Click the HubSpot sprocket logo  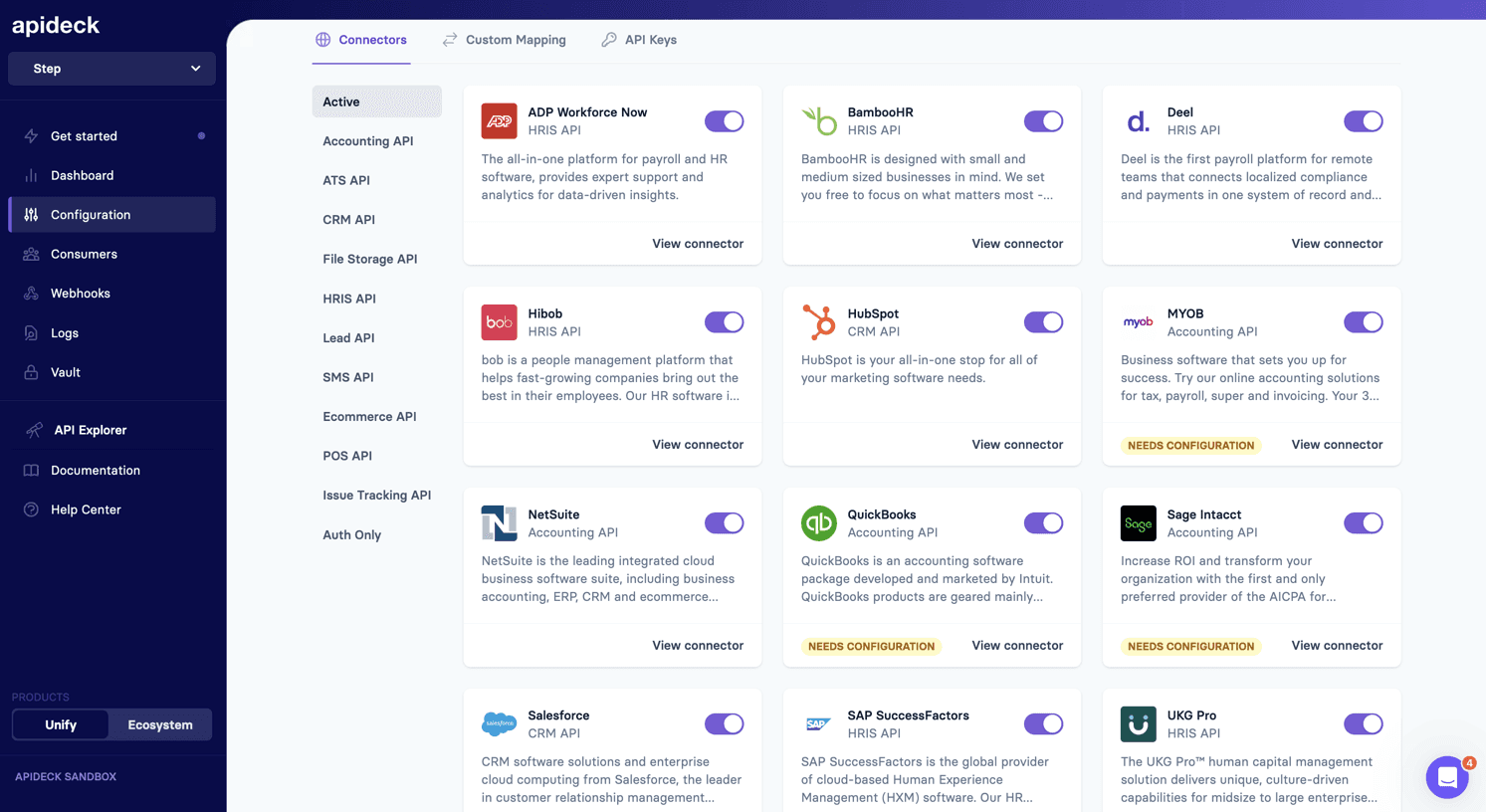tap(819, 322)
